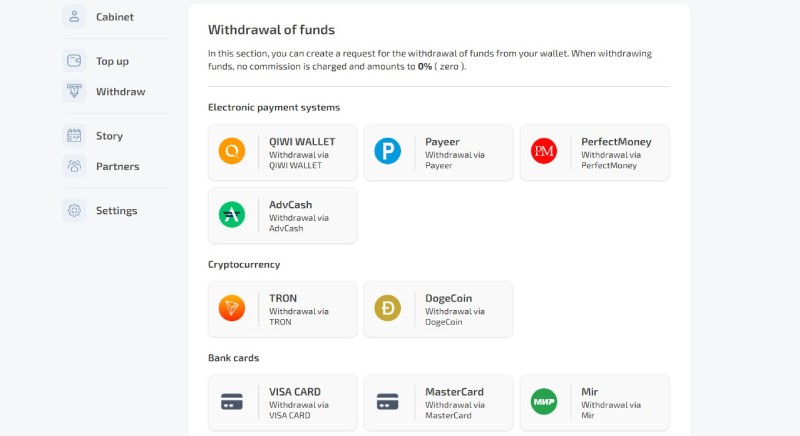800x436 pixels.
Task: Click the blue Payeer logo
Action: coord(388,151)
